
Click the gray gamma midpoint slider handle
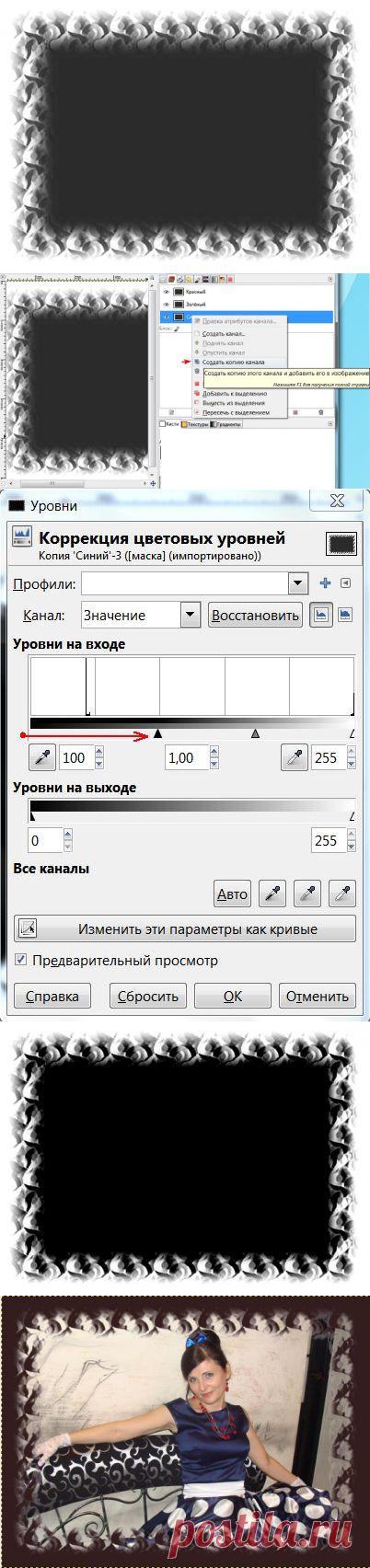255,733
